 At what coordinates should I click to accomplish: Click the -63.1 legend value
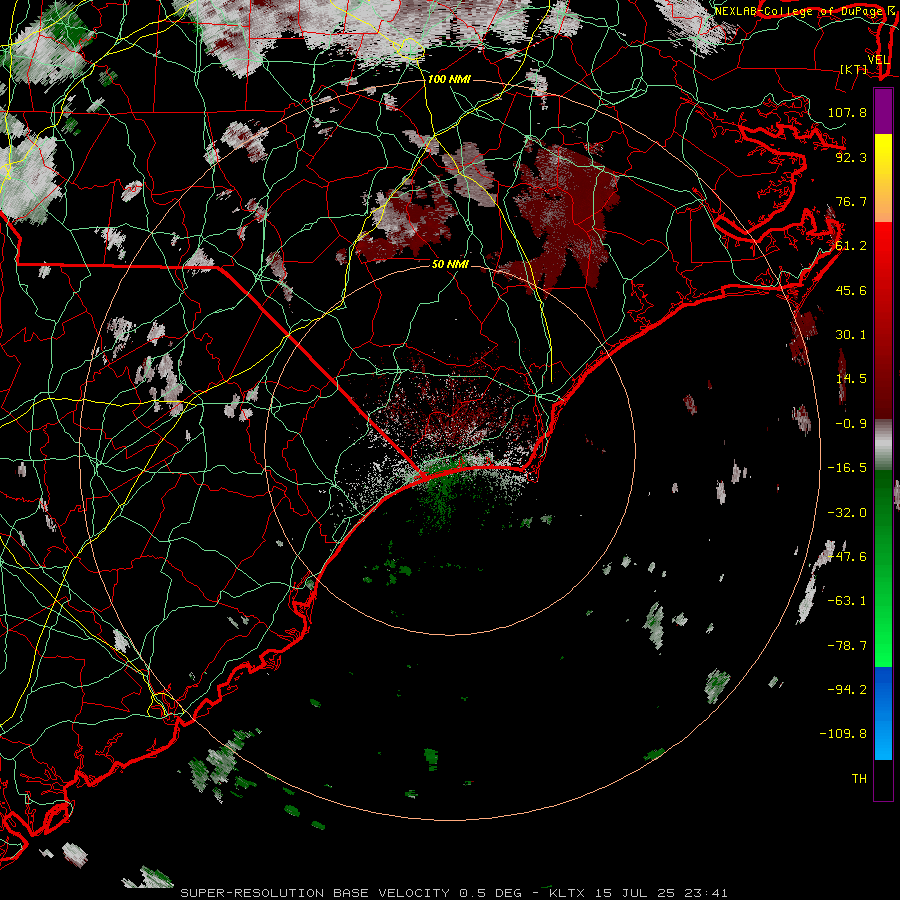(847, 601)
